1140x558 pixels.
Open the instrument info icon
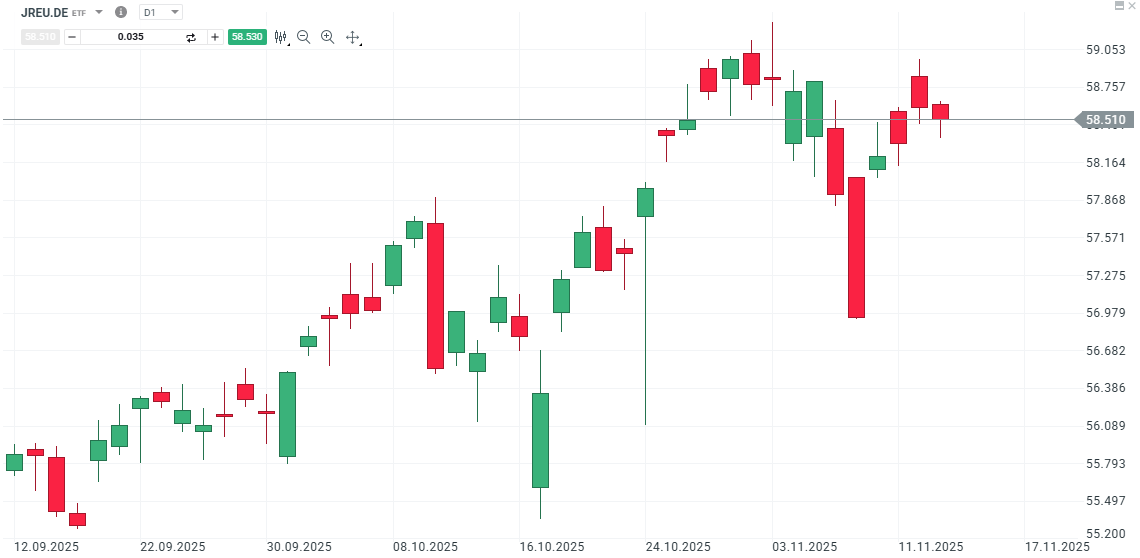[x=121, y=12]
